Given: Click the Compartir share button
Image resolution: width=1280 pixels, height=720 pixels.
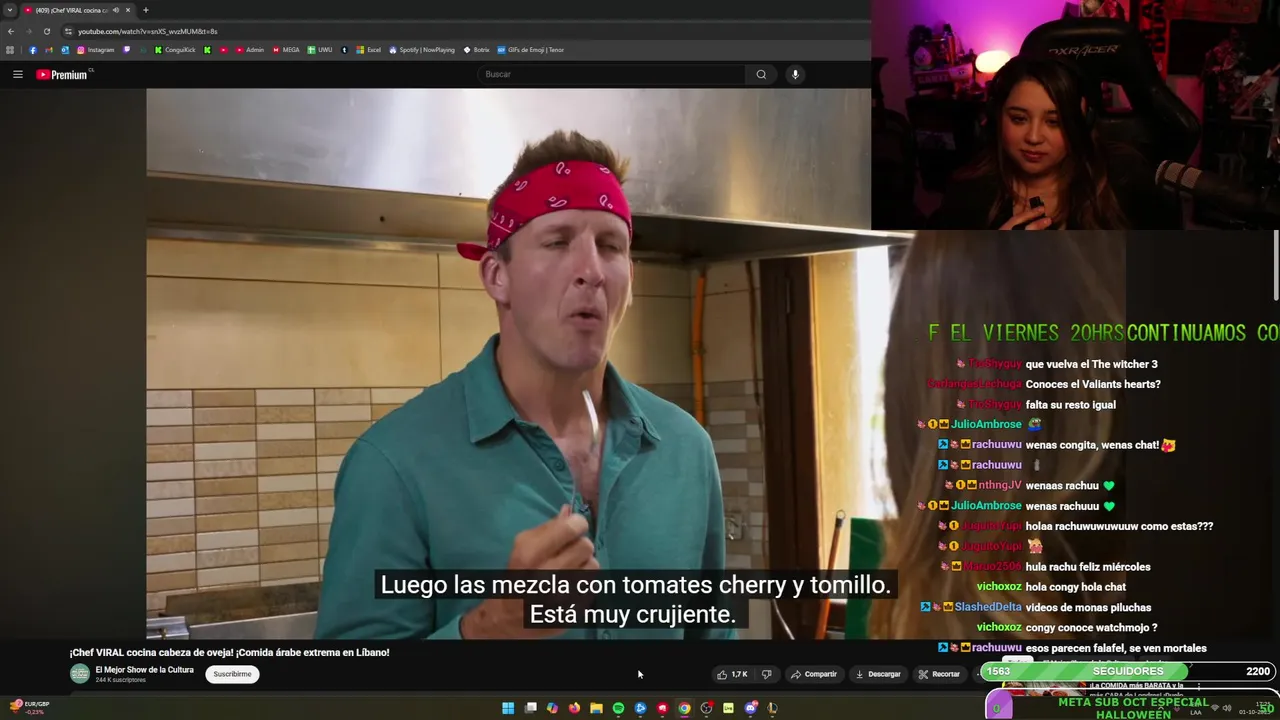Looking at the screenshot, I should pos(814,674).
